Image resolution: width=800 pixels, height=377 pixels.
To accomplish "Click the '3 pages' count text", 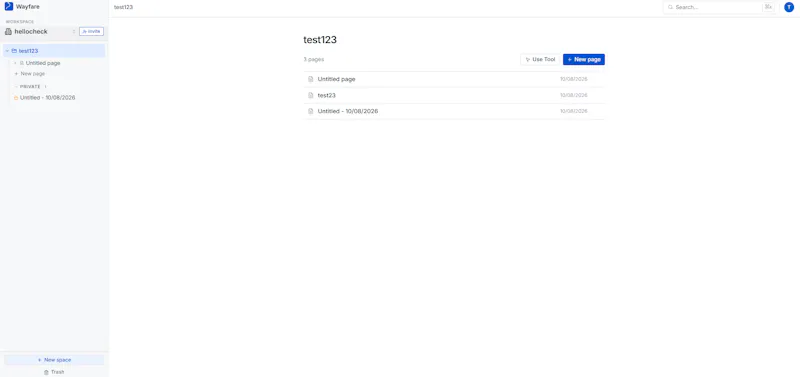I will [314, 60].
